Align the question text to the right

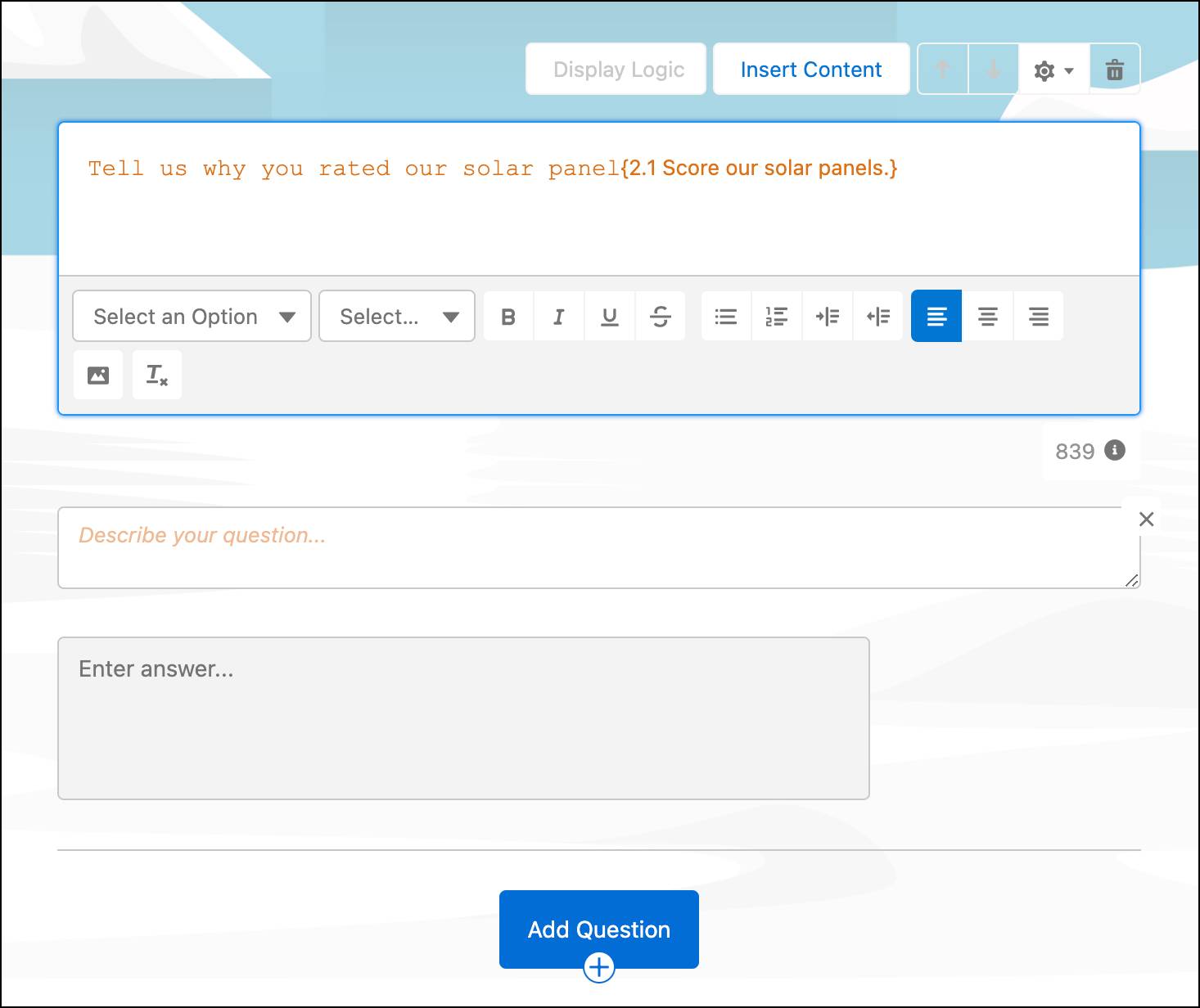tap(1038, 316)
